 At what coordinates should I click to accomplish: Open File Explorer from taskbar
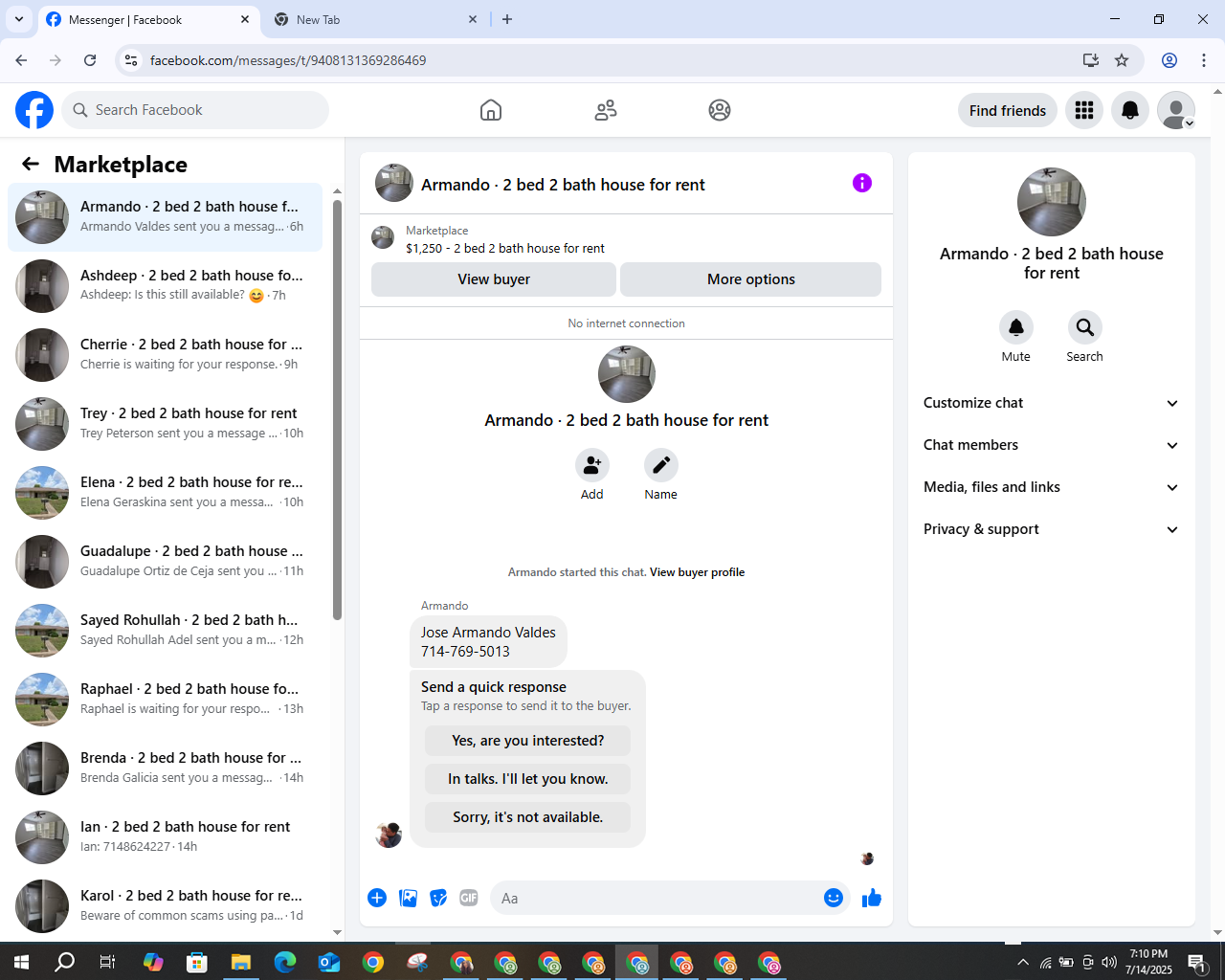[x=240, y=962]
